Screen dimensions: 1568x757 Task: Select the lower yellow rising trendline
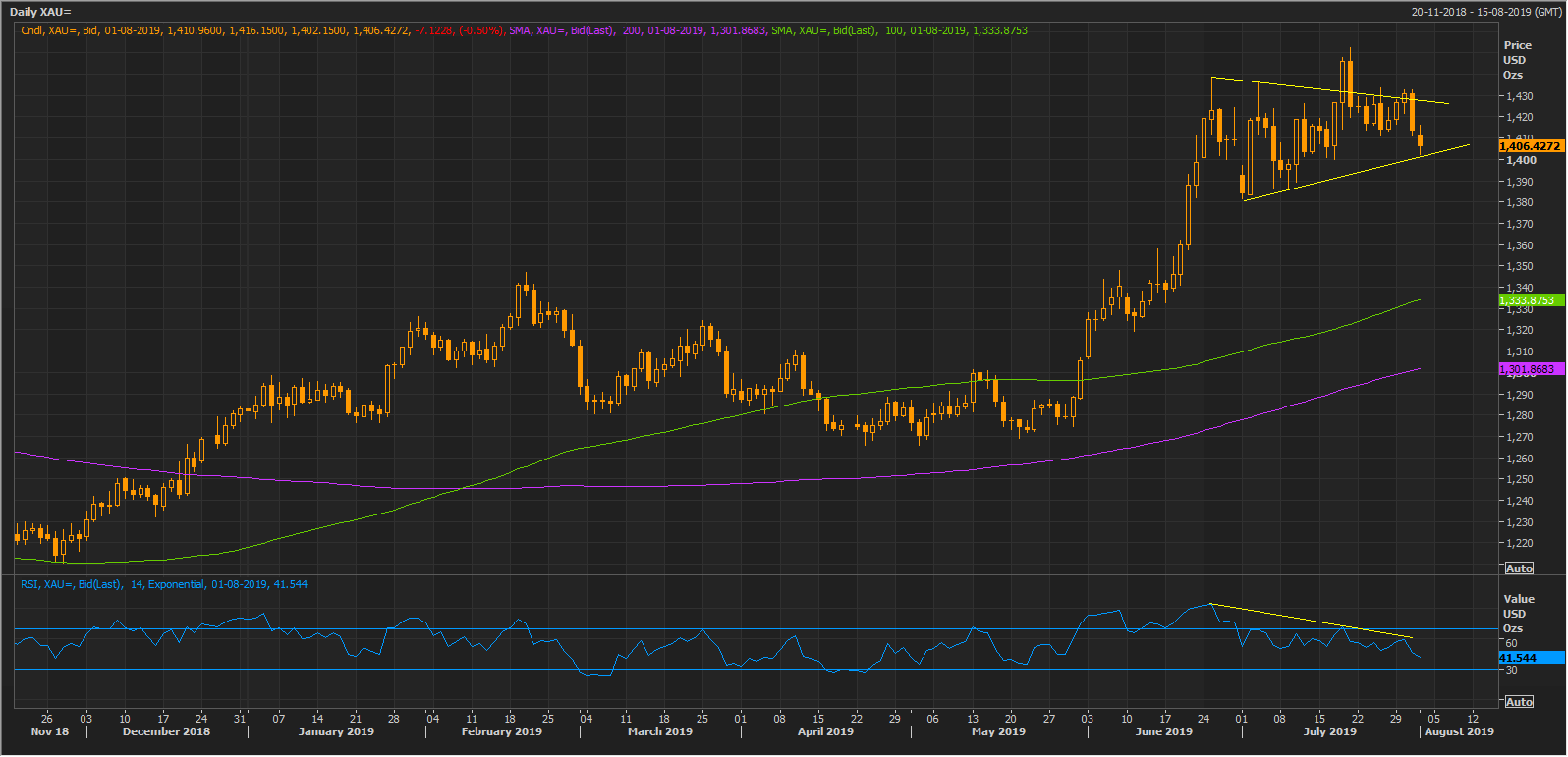[1357, 172]
